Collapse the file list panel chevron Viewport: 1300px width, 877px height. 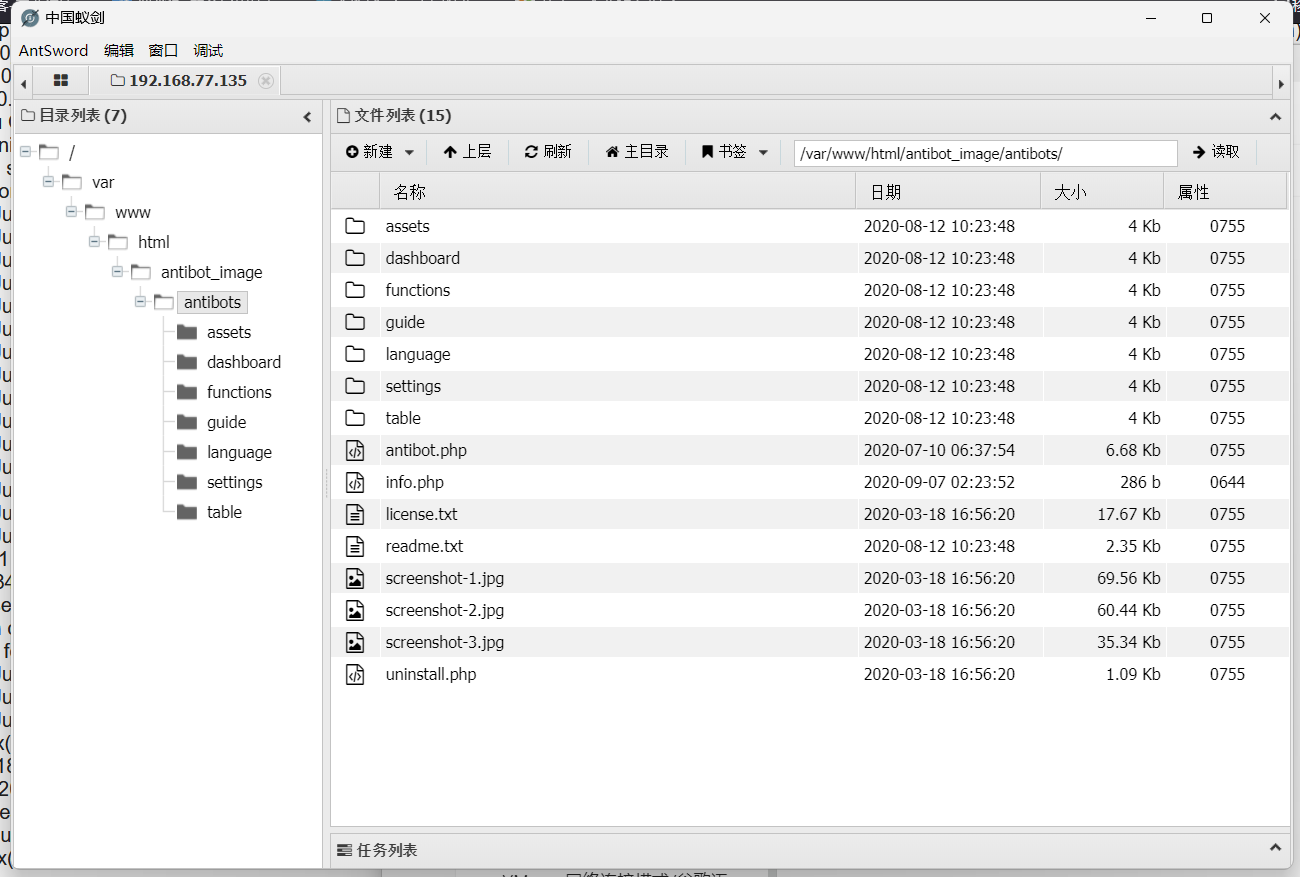[x=1275, y=117]
